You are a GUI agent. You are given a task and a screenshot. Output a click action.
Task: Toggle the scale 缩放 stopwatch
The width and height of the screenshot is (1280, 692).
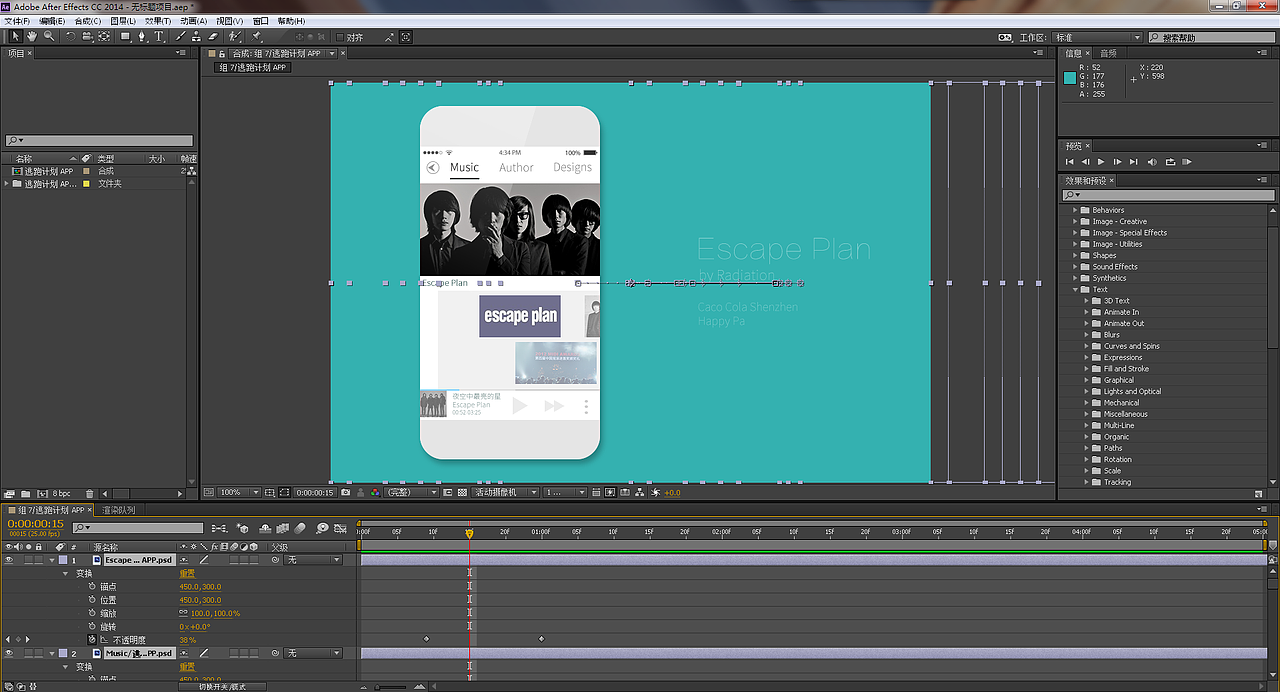pyautogui.click(x=92, y=613)
